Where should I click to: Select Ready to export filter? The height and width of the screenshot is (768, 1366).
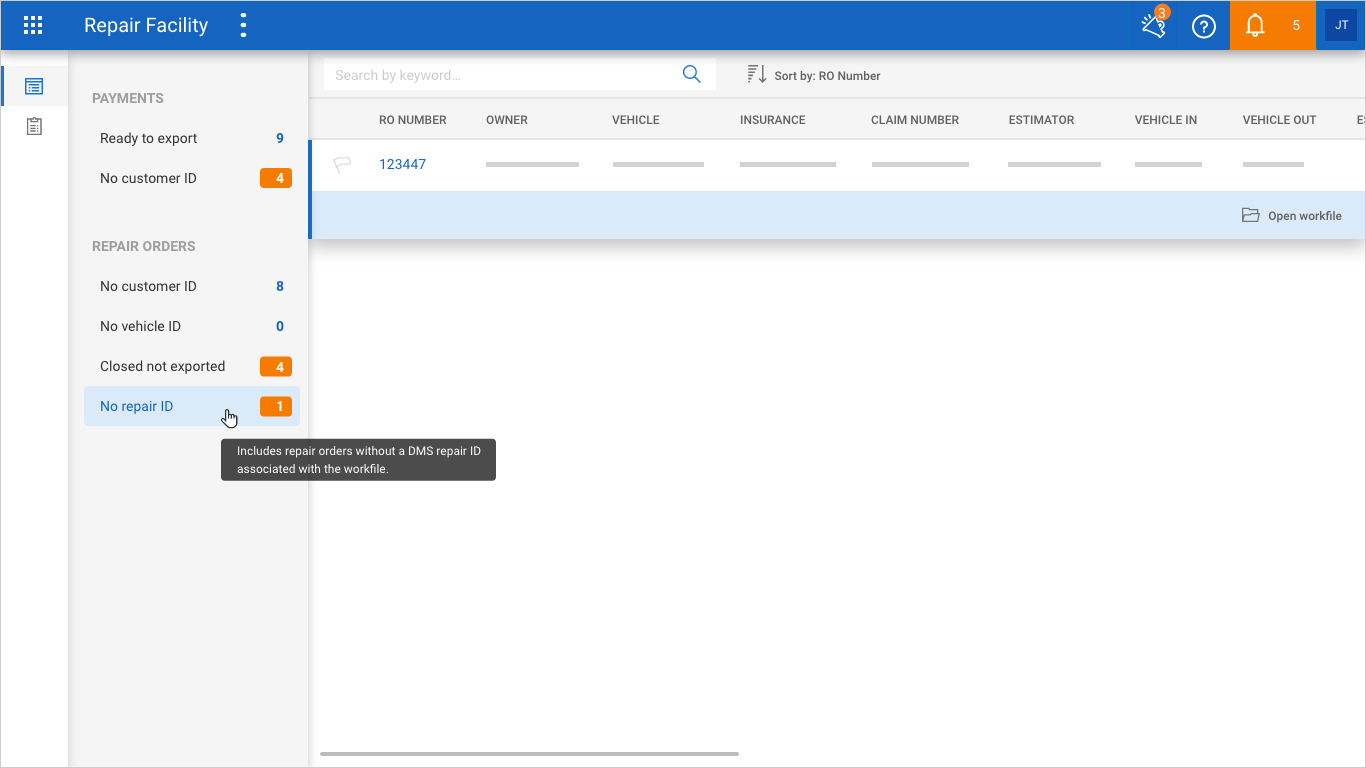[x=149, y=138]
